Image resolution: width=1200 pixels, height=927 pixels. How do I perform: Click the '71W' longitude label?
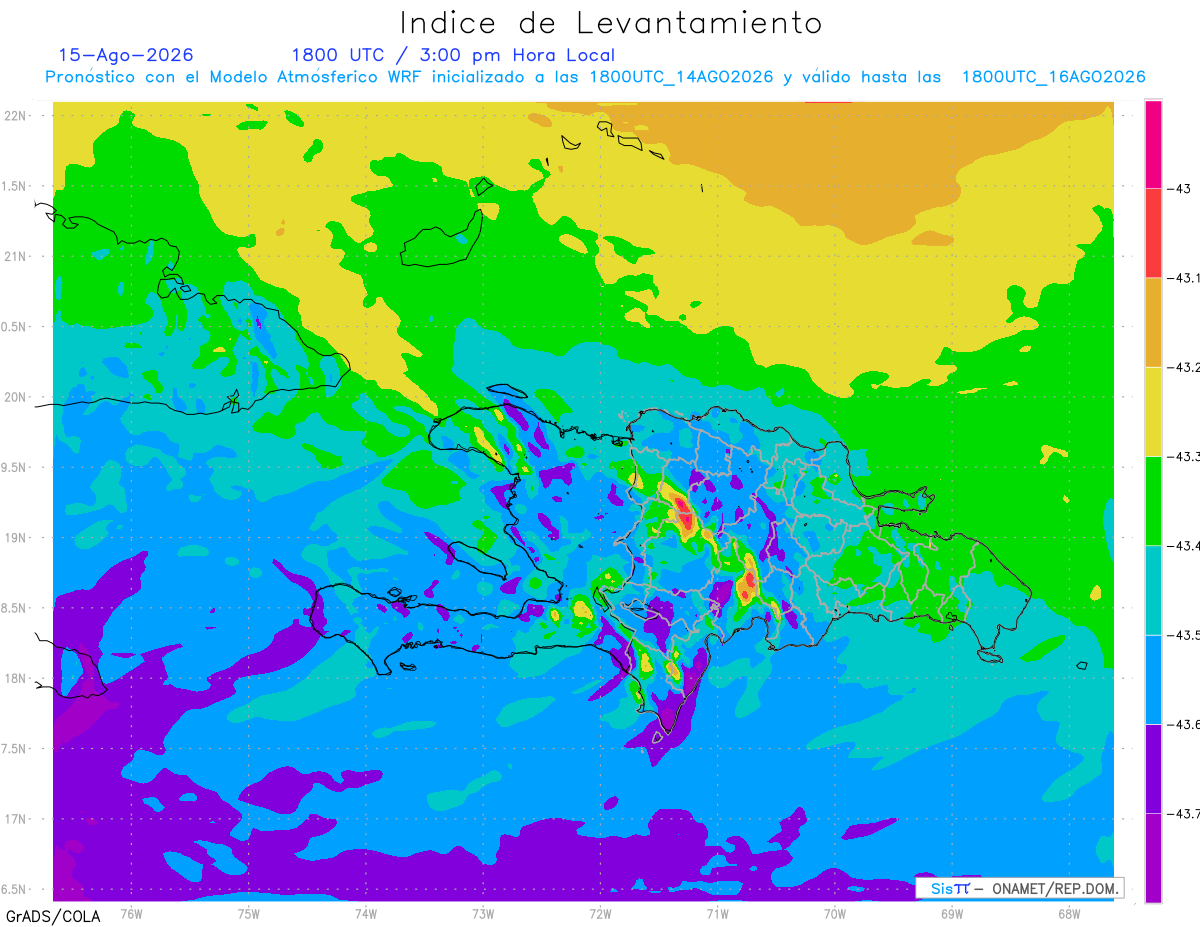coord(717,913)
